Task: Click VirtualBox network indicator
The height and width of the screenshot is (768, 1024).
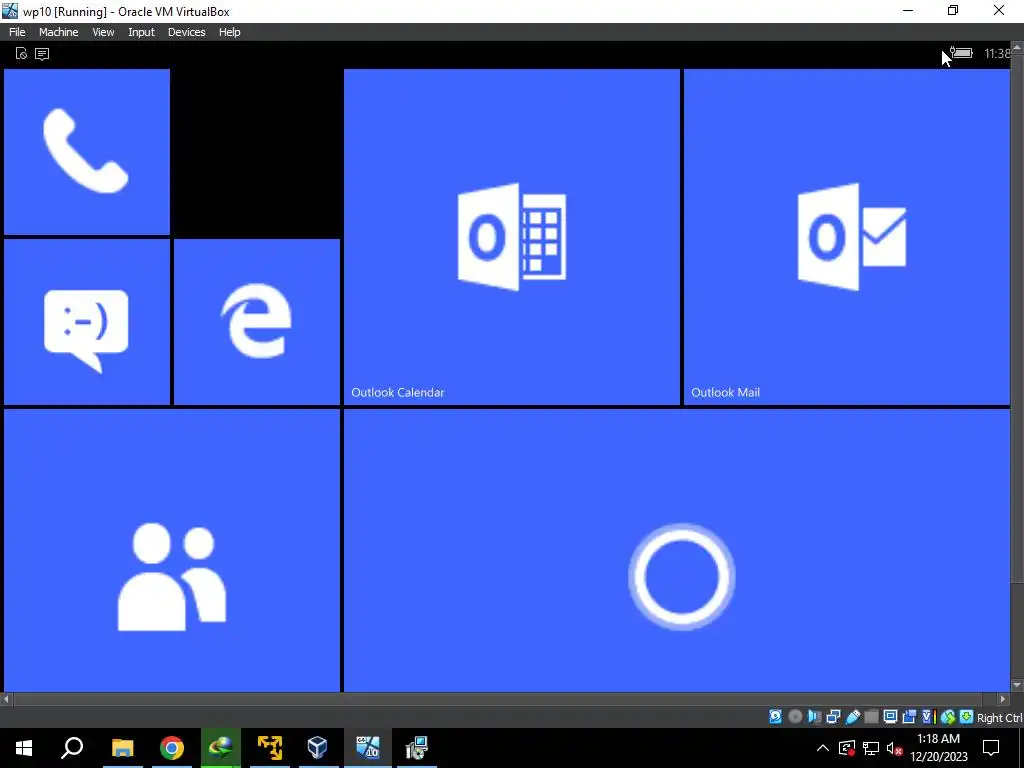Action: click(833, 717)
